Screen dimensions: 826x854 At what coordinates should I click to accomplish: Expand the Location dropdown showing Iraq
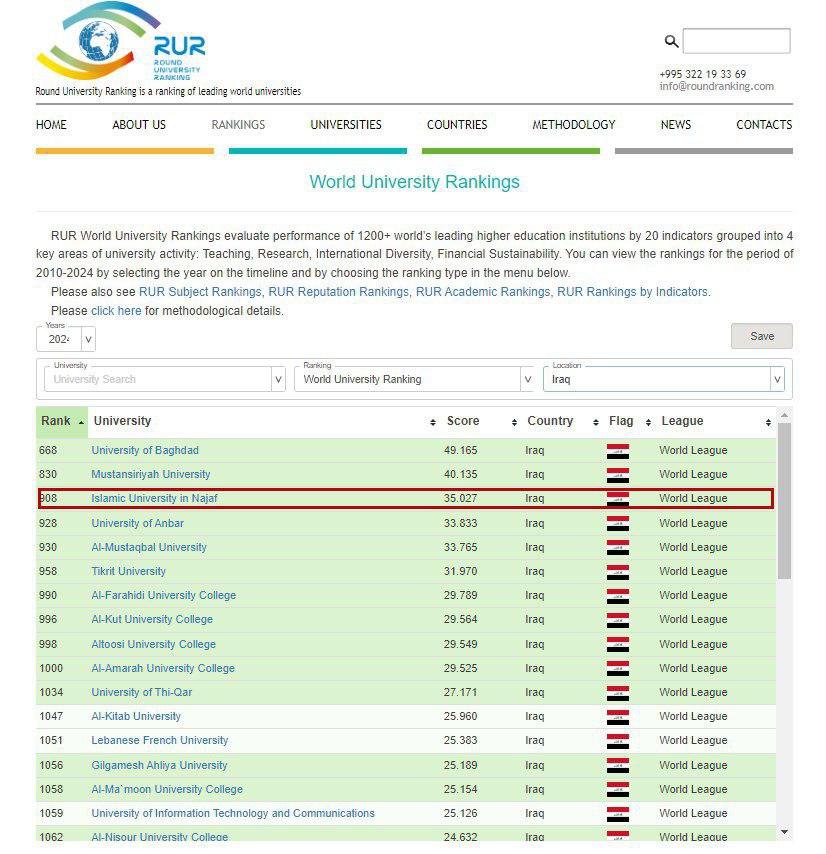776,380
